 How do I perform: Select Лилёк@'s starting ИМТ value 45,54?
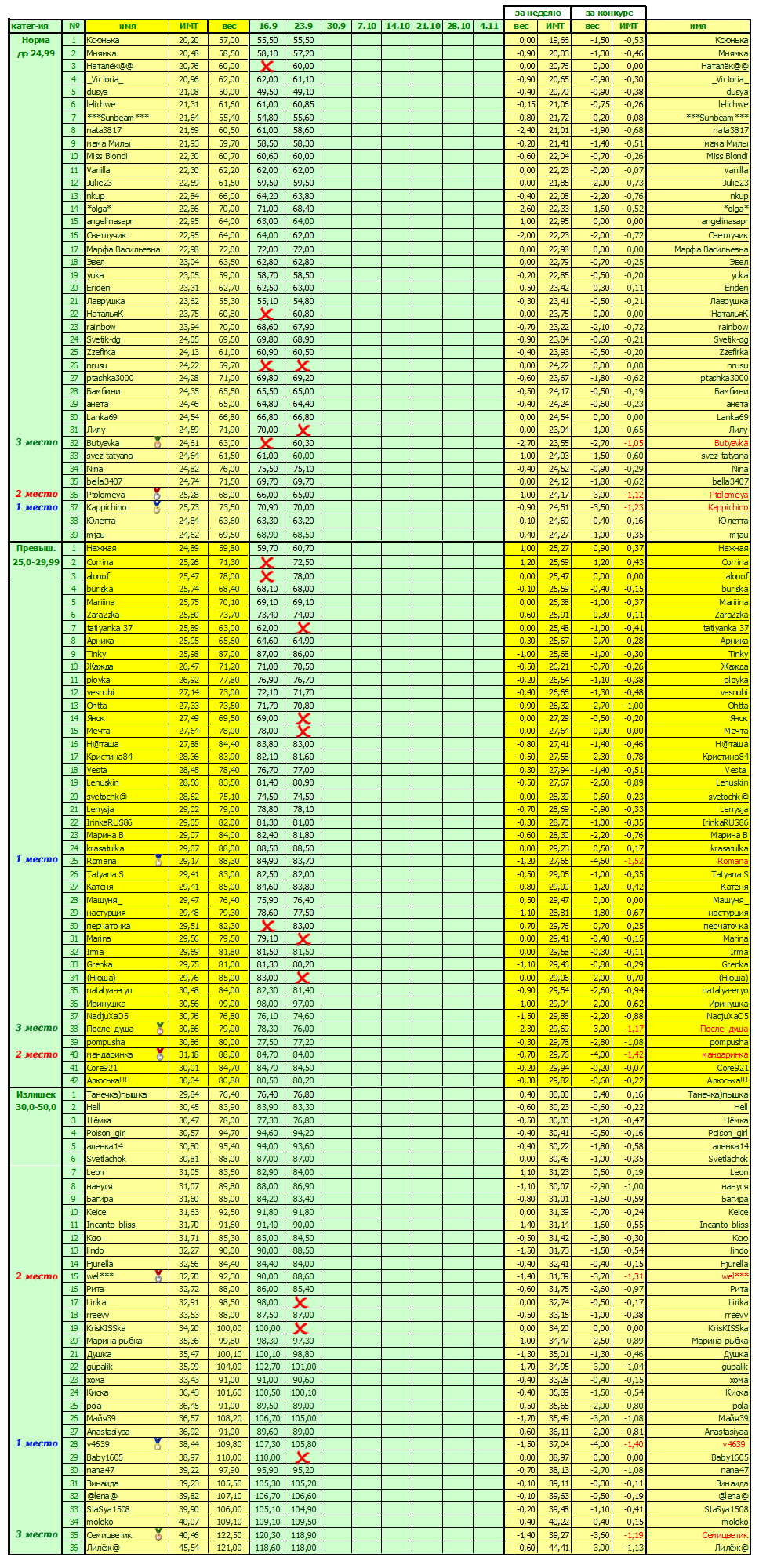coord(188,1548)
